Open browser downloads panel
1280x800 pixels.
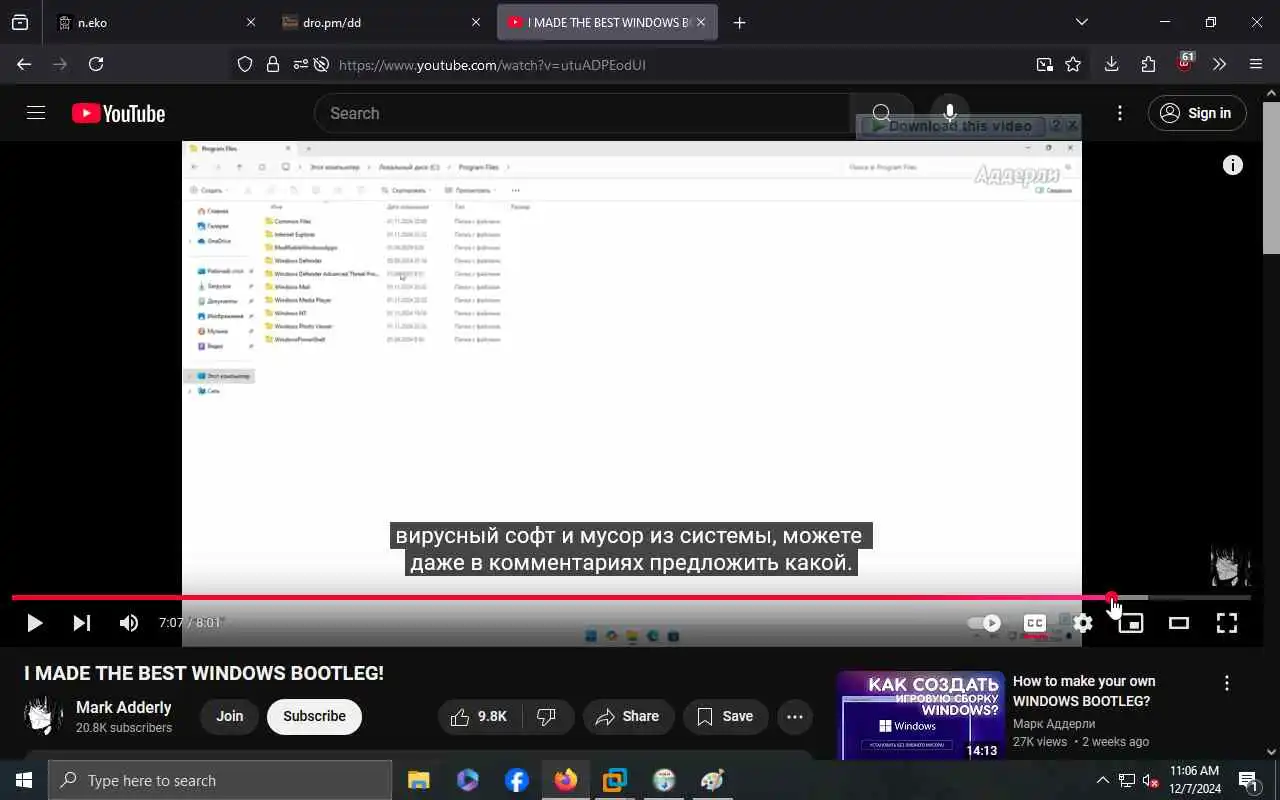coord(1111,64)
